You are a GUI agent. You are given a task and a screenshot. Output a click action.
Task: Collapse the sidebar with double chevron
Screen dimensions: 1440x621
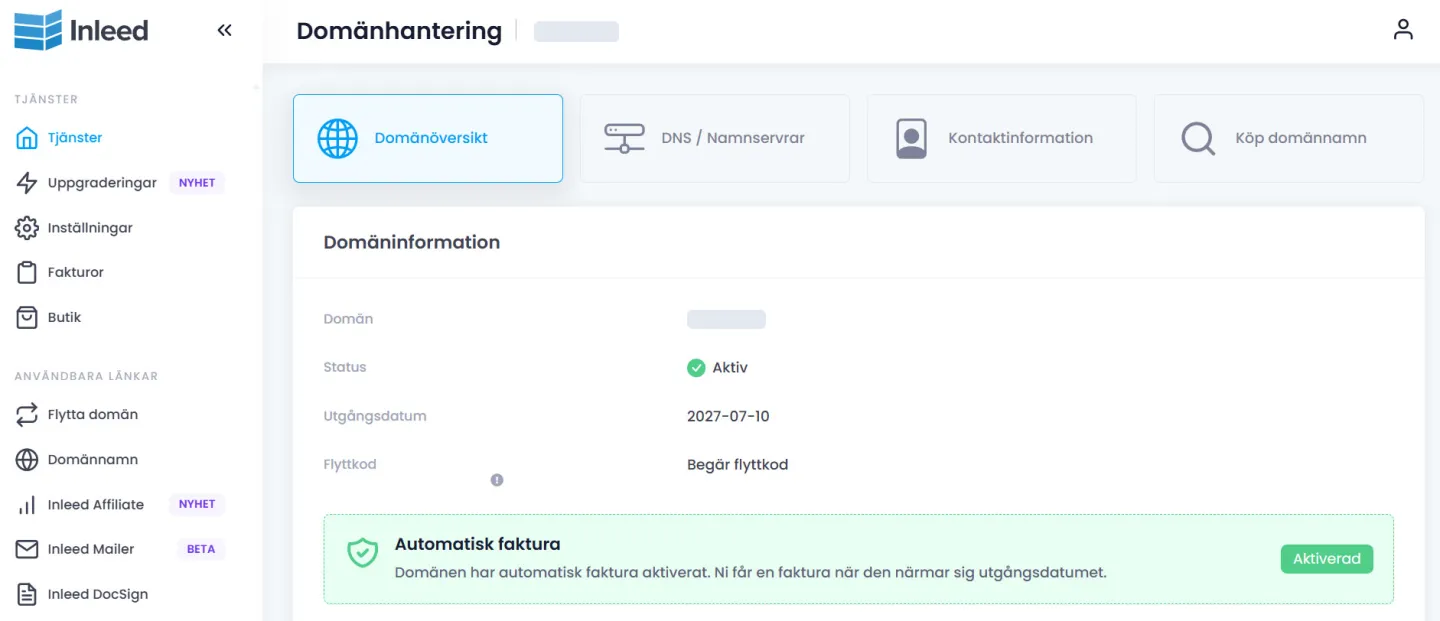click(x=224, y=30)
